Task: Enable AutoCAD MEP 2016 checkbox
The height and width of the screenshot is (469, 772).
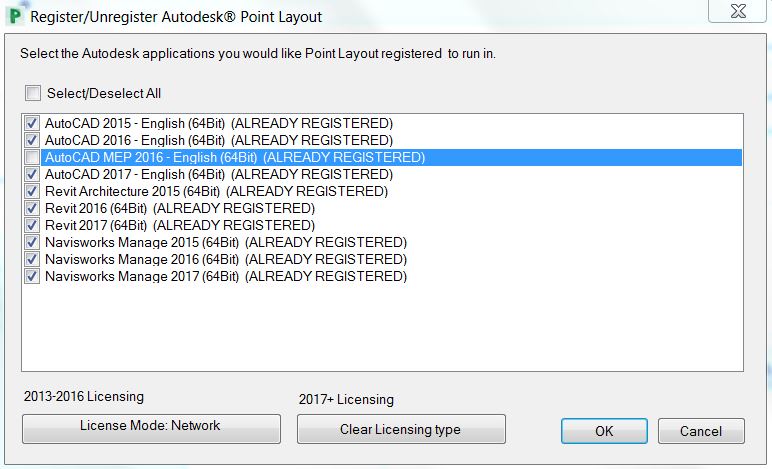Action: (x=32, y=157)
